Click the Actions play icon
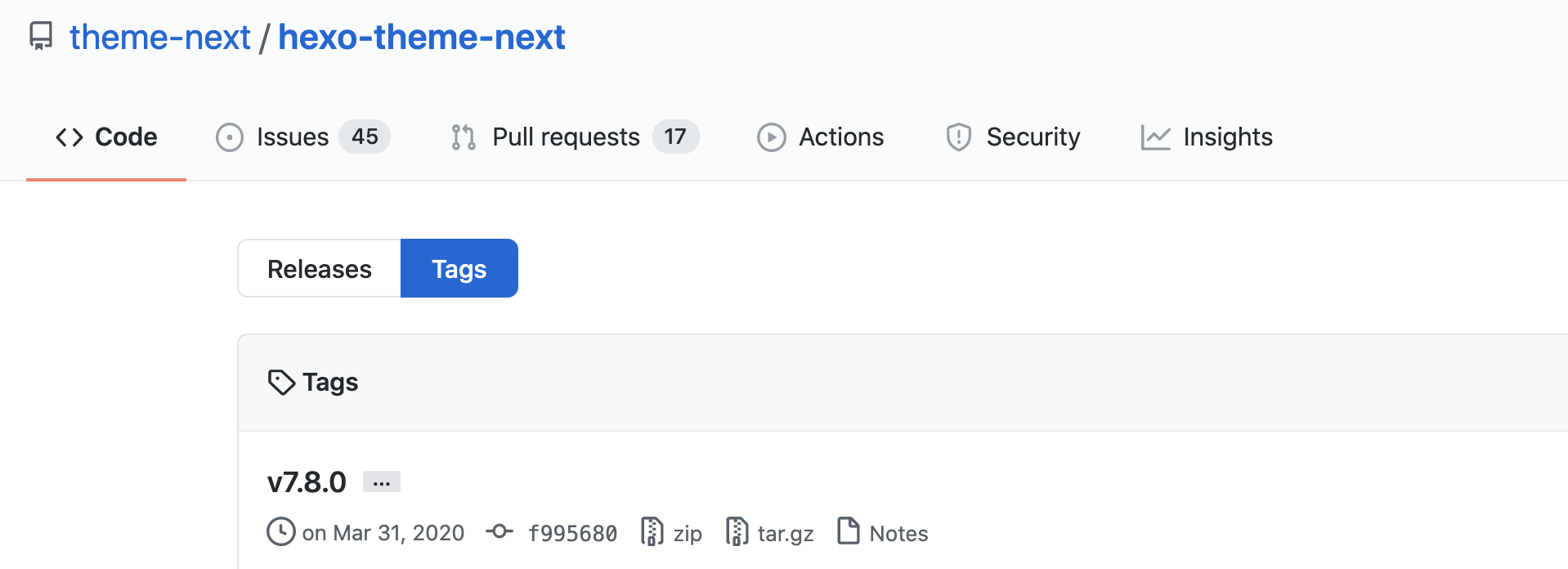Screen dimensions: 1568x569 pos(771,137)
